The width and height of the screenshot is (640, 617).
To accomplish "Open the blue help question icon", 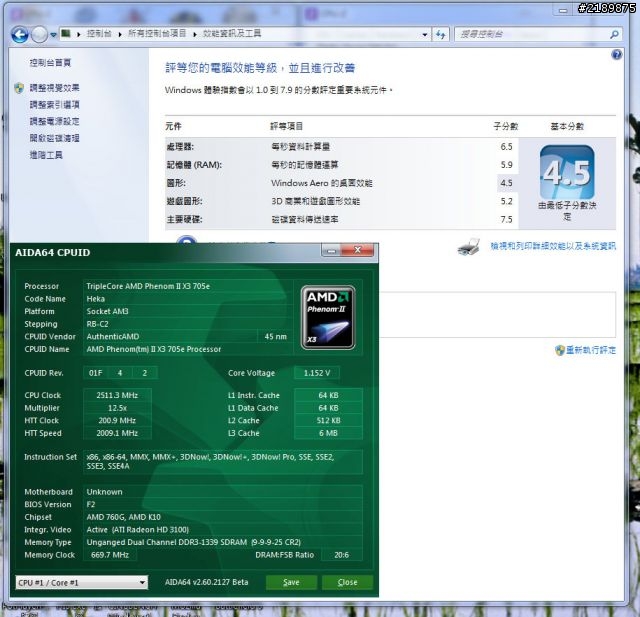I will coord(617,55).
